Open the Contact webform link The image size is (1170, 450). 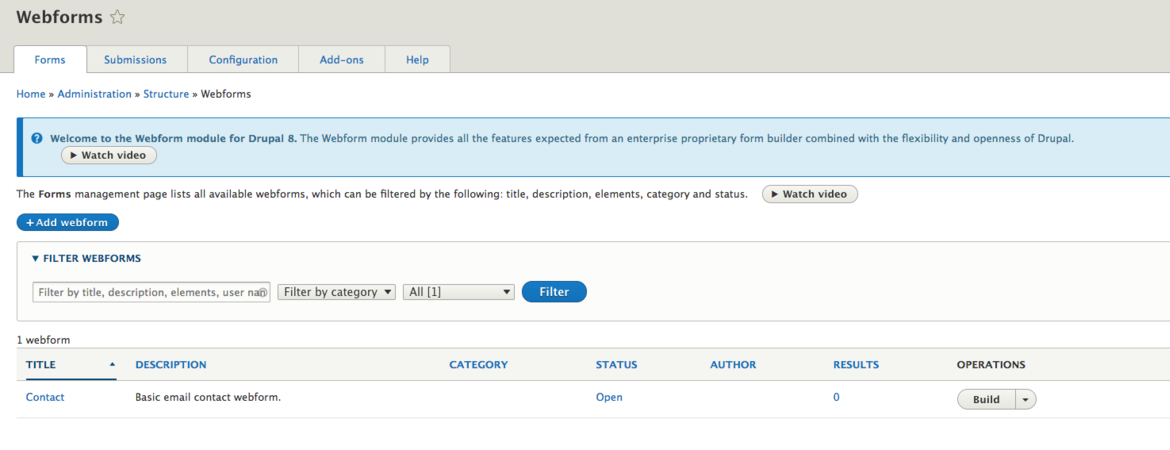pos(45,397)
